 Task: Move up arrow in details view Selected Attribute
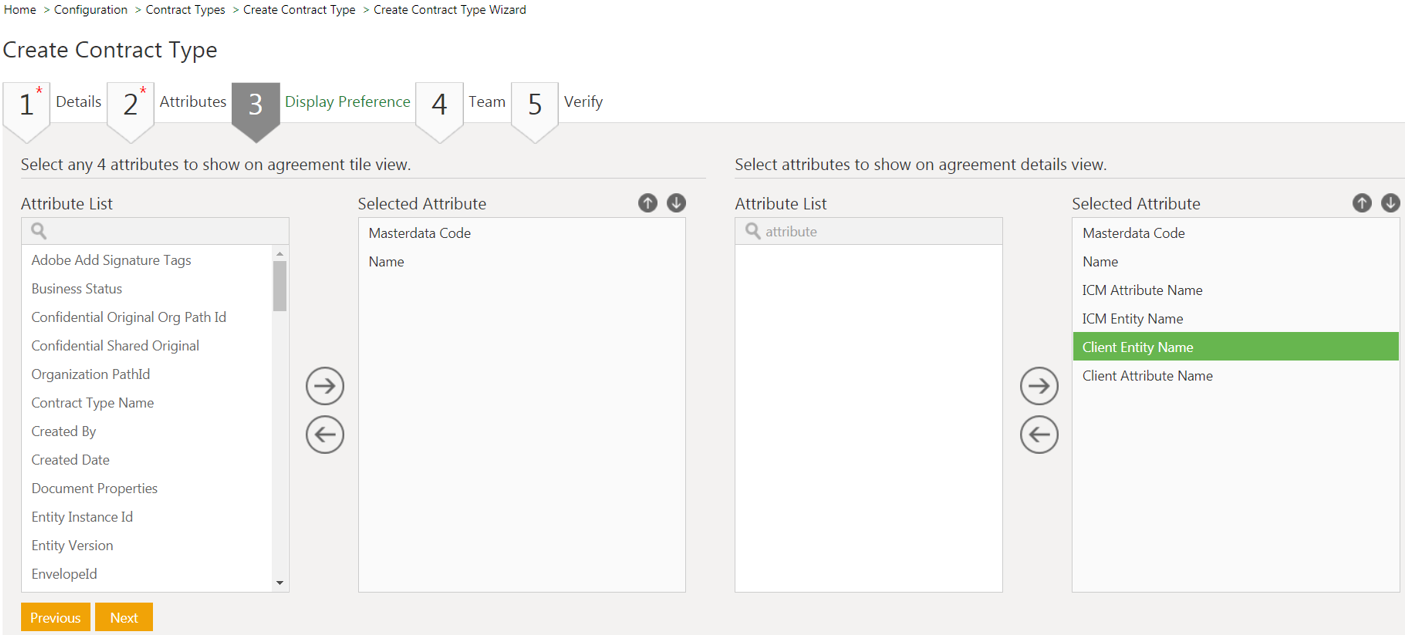coord(1362,203)
